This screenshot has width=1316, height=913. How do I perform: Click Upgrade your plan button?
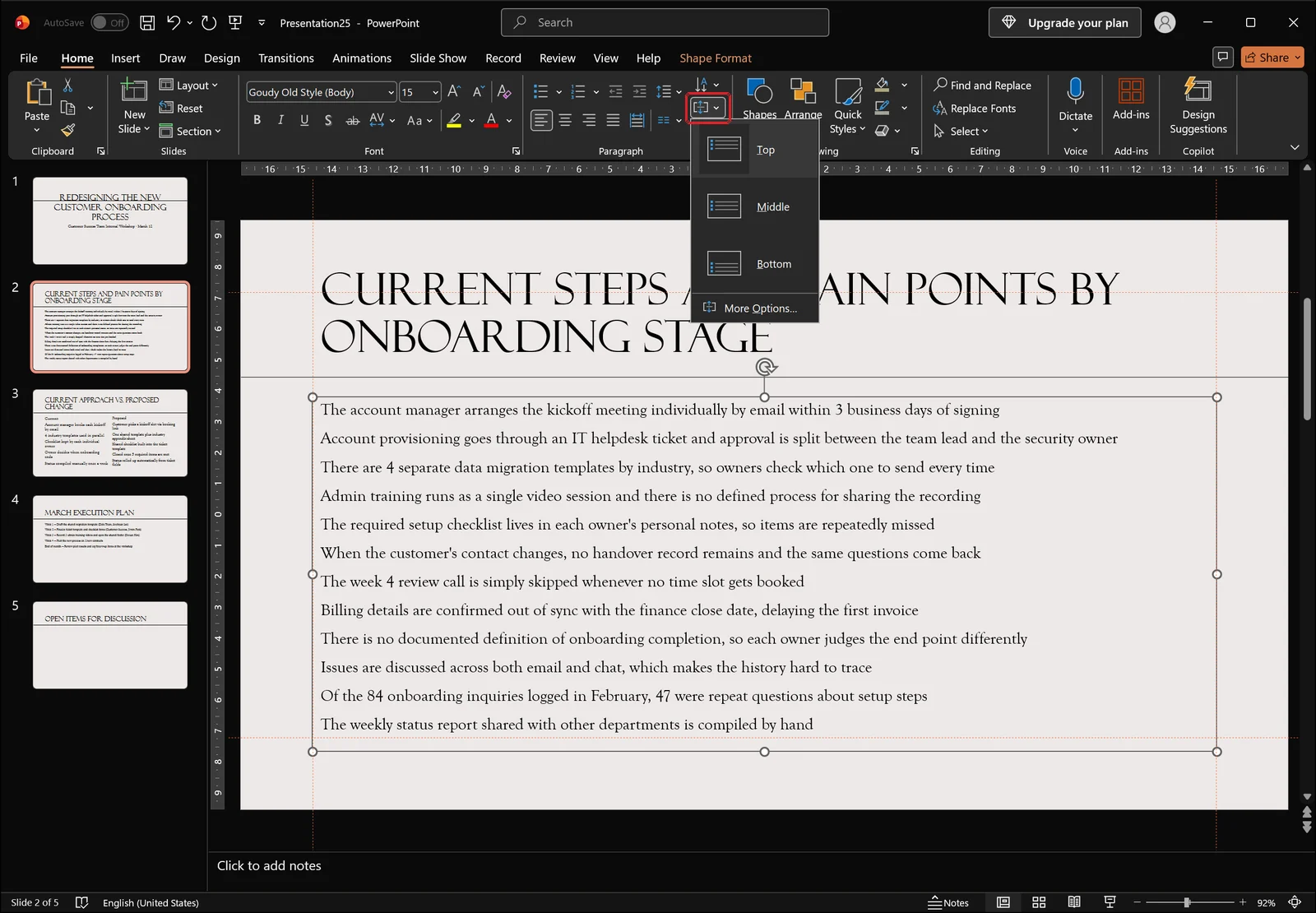point(1064,23)
